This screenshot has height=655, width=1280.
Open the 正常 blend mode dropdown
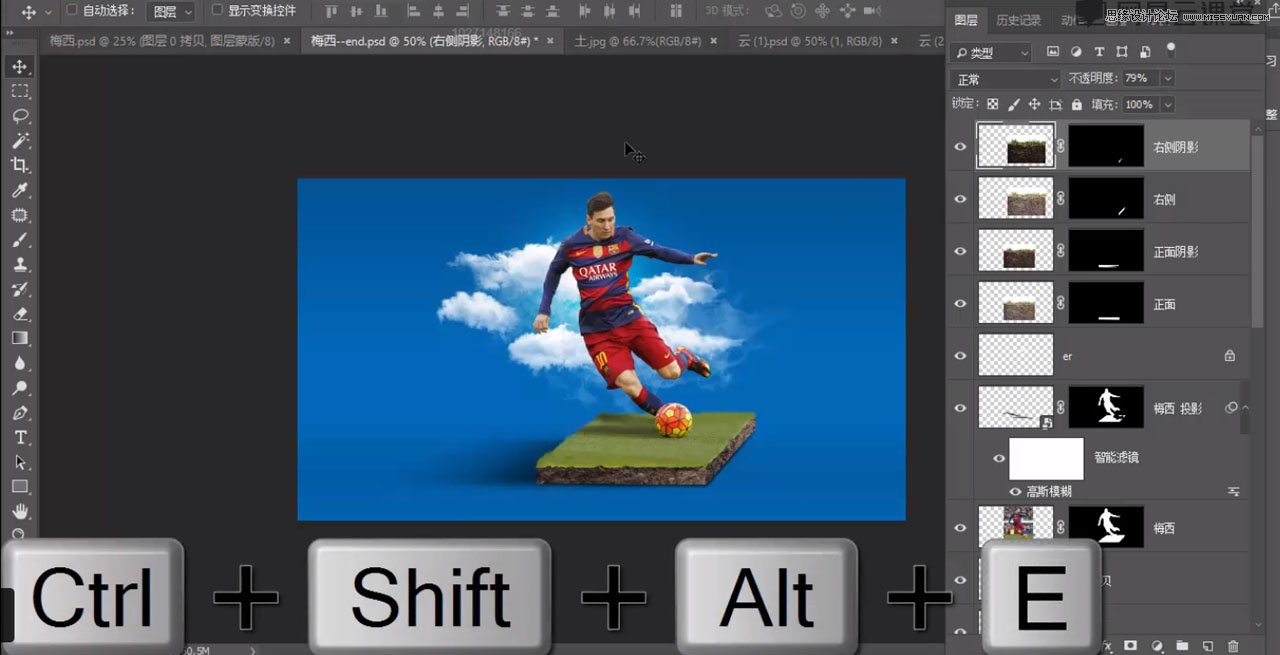click(1005, 79)
